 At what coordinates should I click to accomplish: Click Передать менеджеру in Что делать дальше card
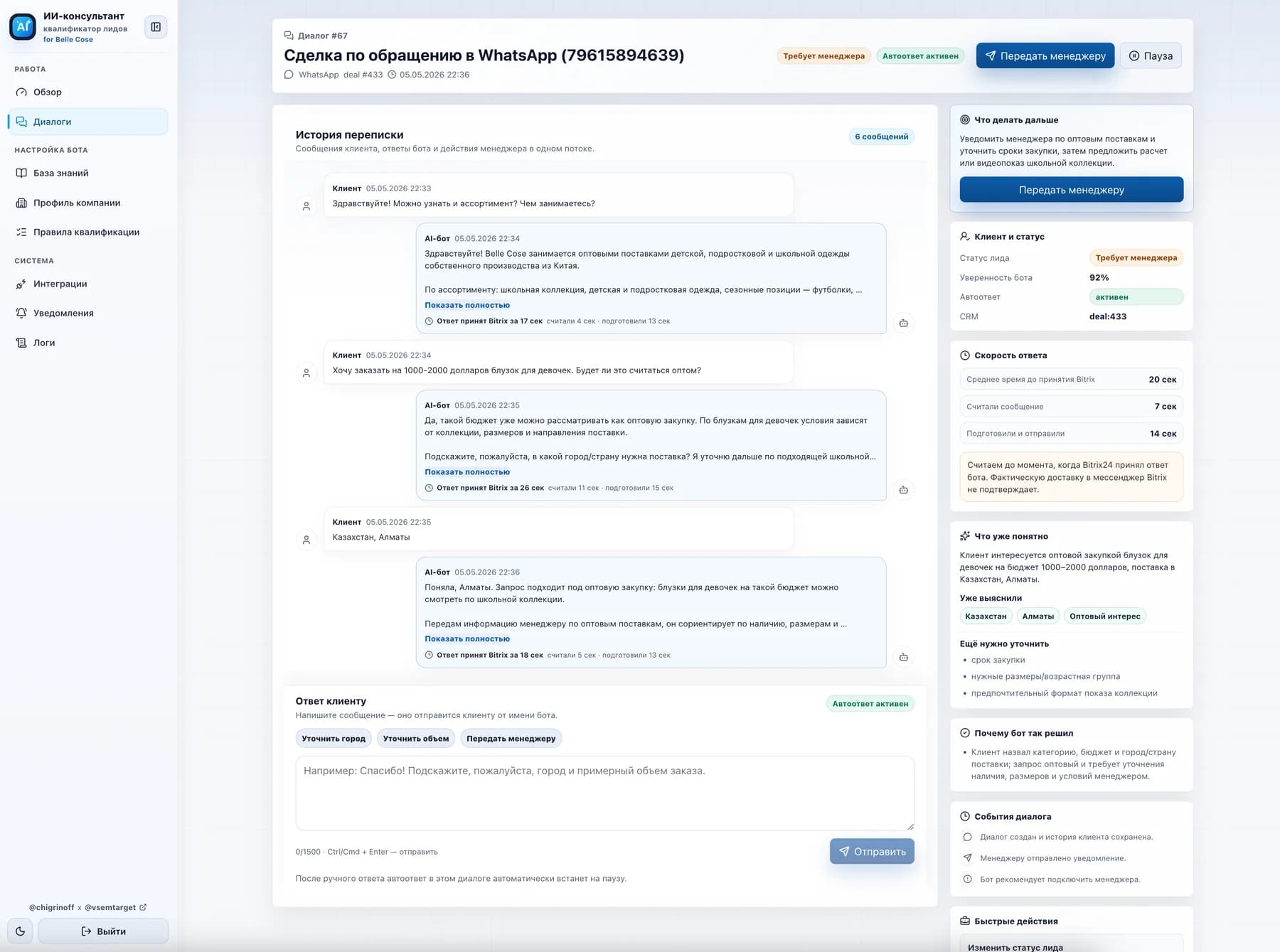[x=1071, y=190]
